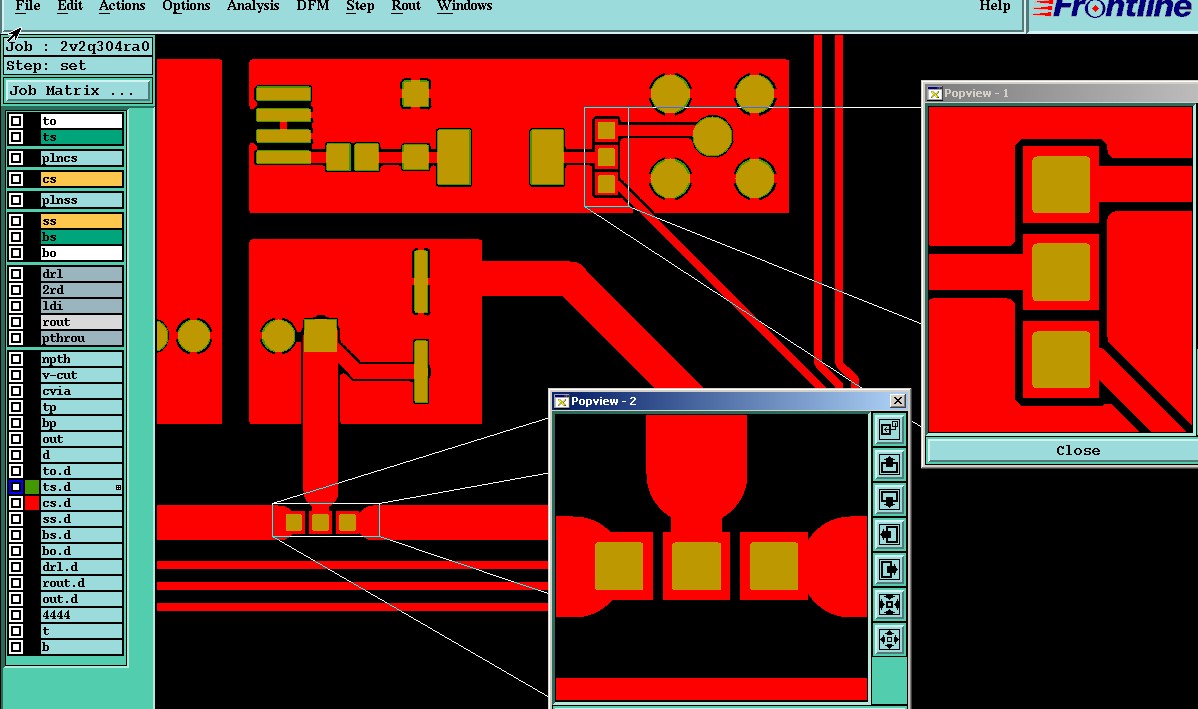The height and width of the screenshot is (709, 1198).
Task: Select the tp layer name
Action: [81, 407]
